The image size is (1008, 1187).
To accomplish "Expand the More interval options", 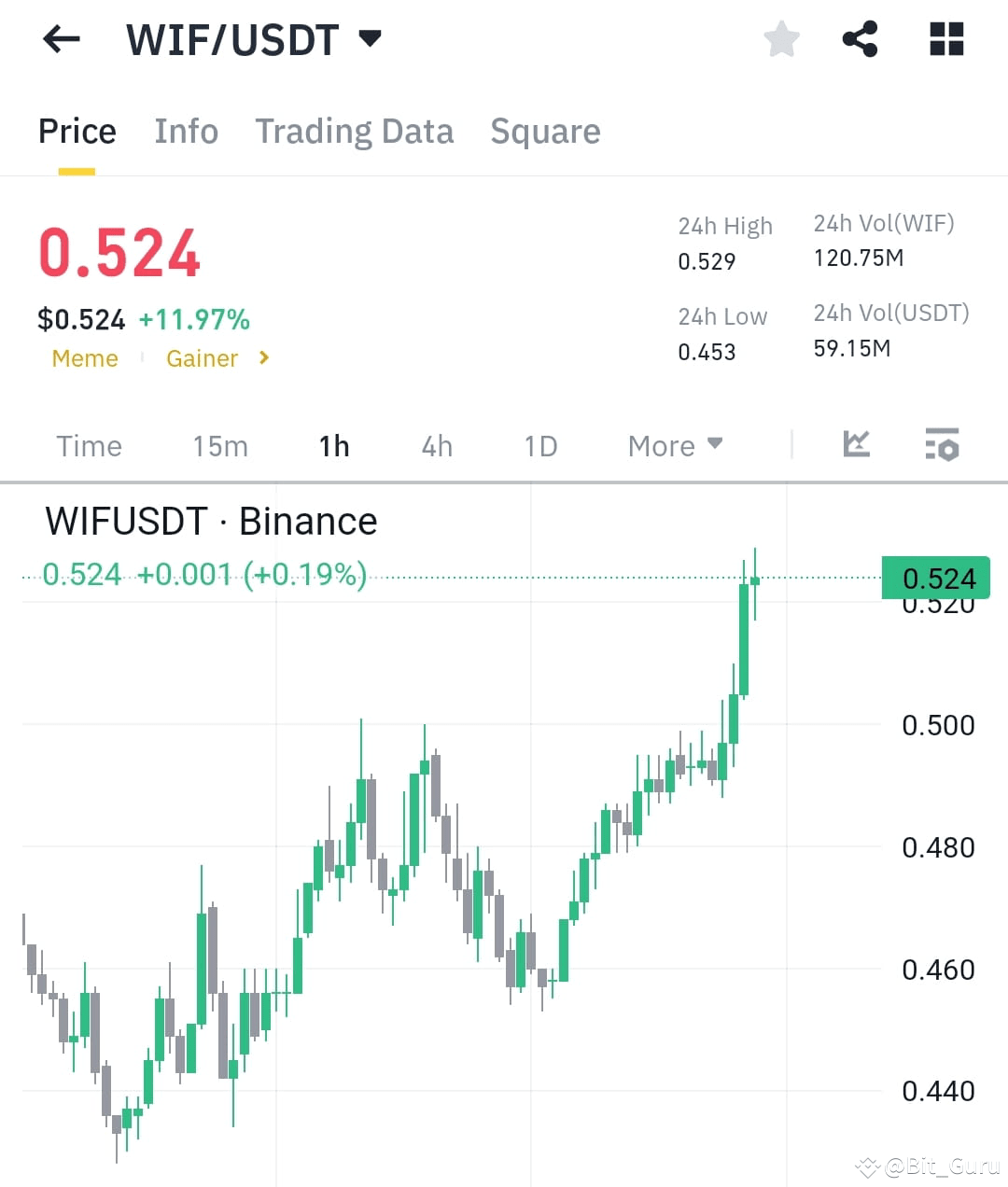I will 674,445.
